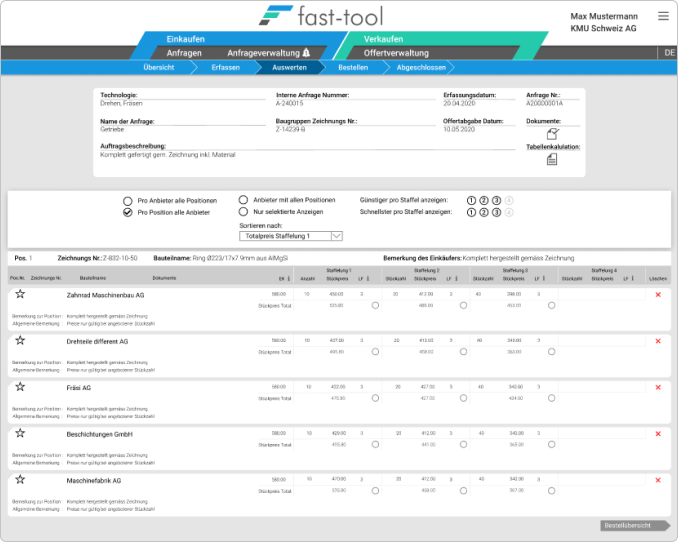Select Staffelung 1 for Zahnrad Maschinenbau AG

pyautogui.click(x=375, y=305)
